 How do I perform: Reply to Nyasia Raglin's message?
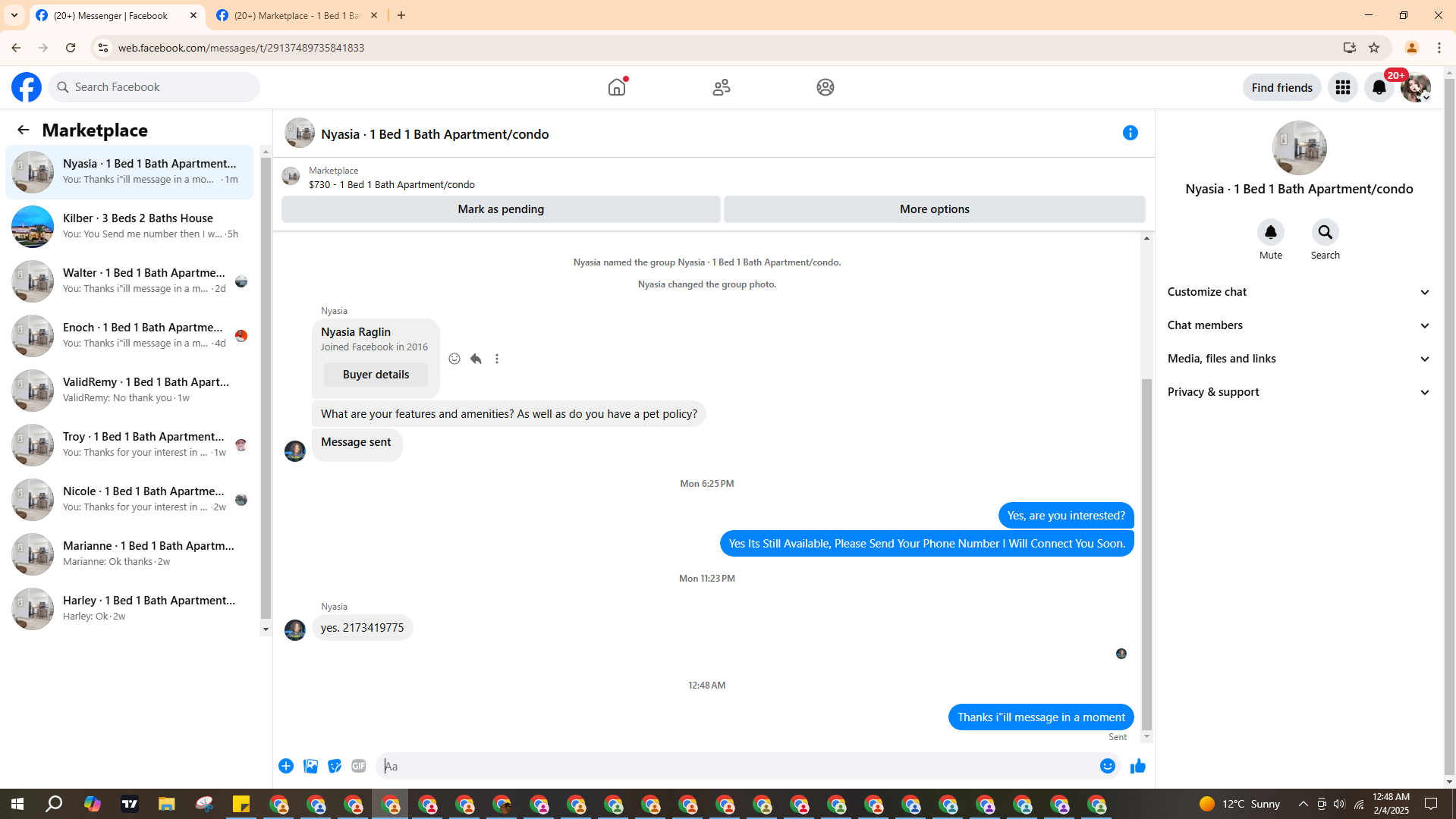click(476, 359)
